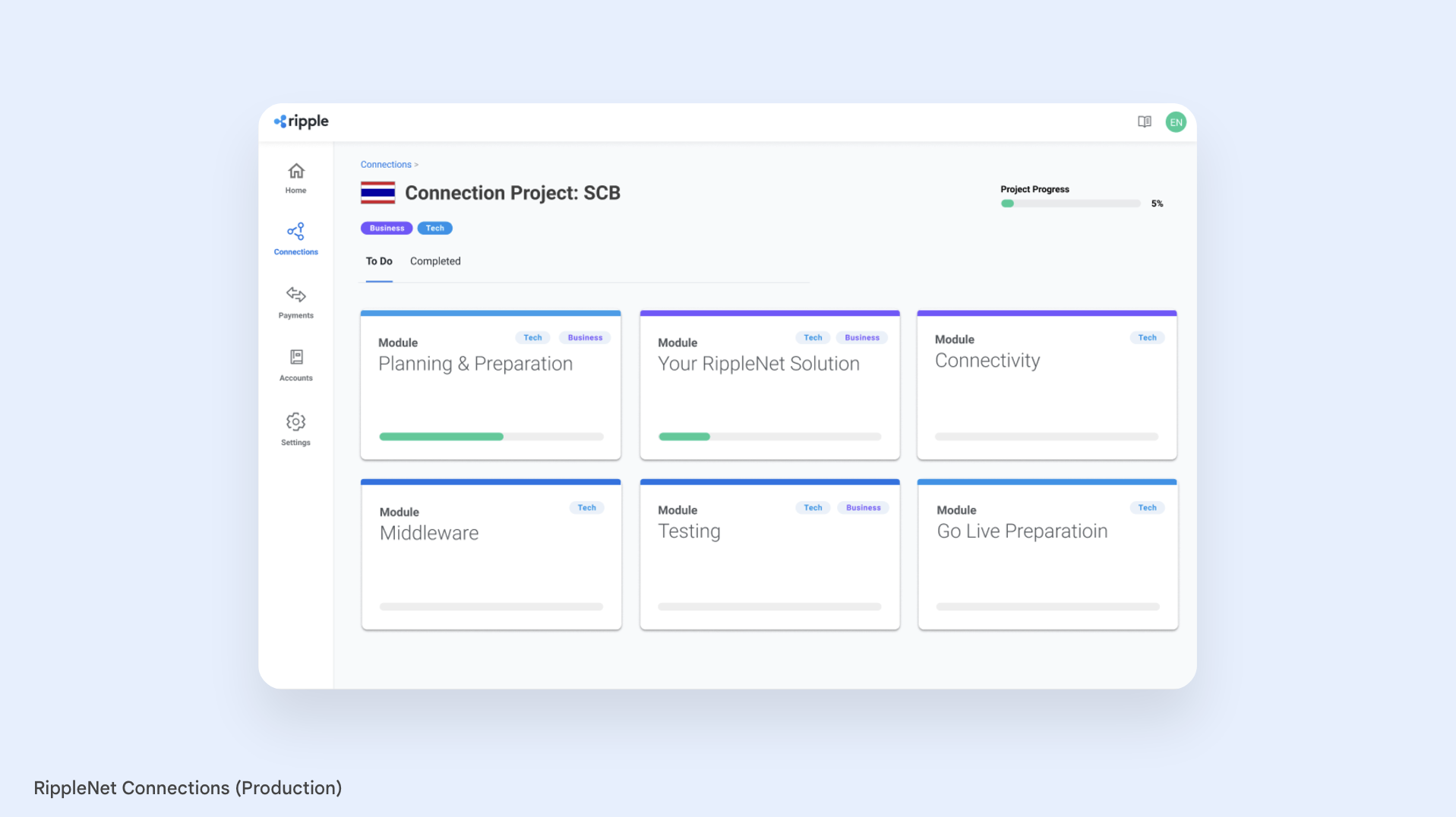Open the Middleware module card

(x=491, y=554)
